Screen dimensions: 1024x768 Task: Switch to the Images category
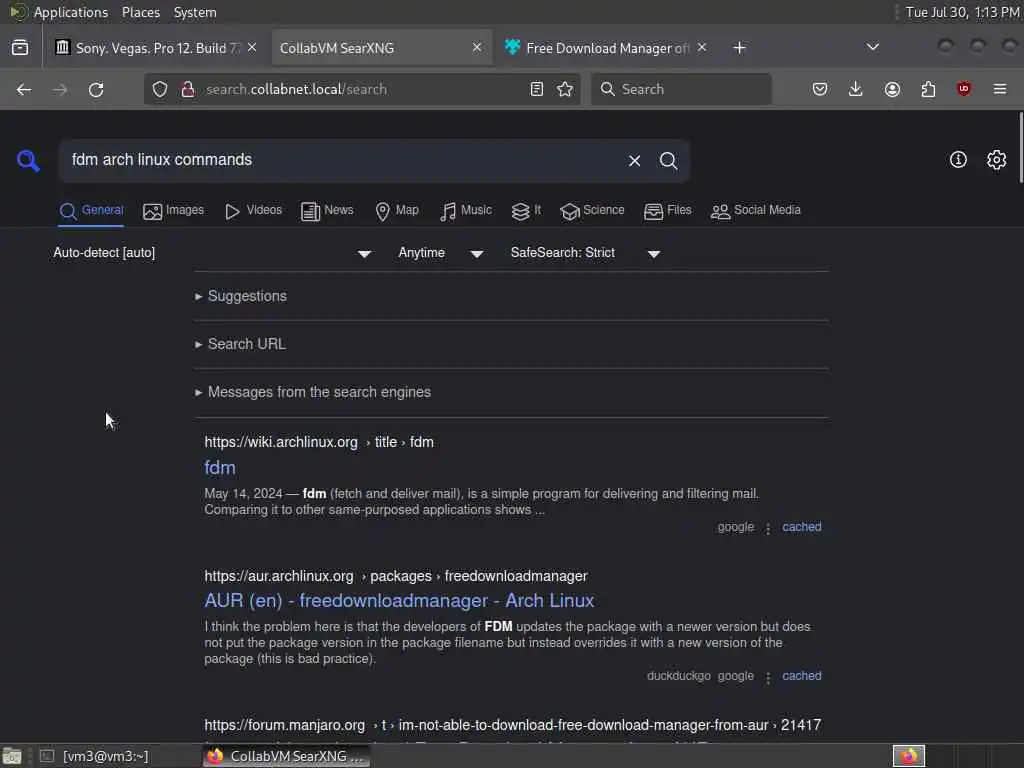coord(174,210)
